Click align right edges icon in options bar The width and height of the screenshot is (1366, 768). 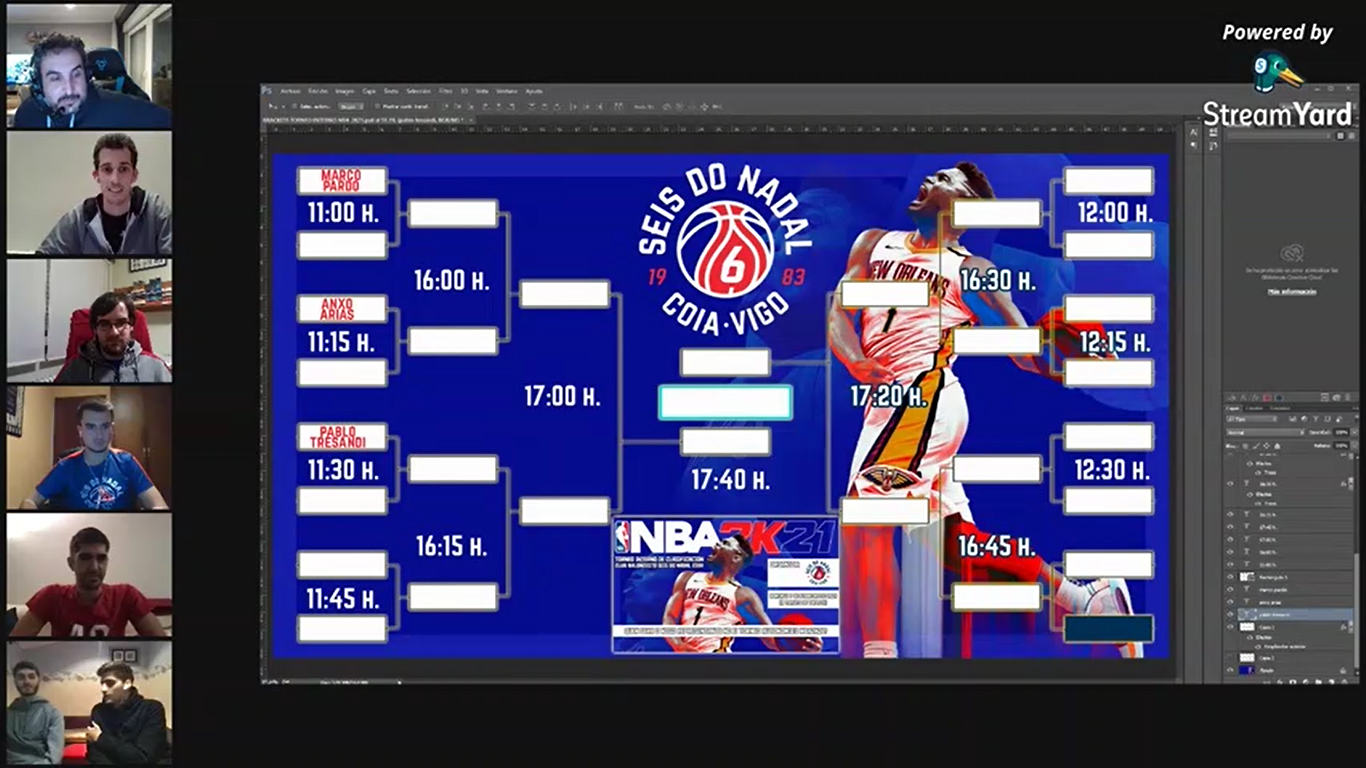coord(512,107)
